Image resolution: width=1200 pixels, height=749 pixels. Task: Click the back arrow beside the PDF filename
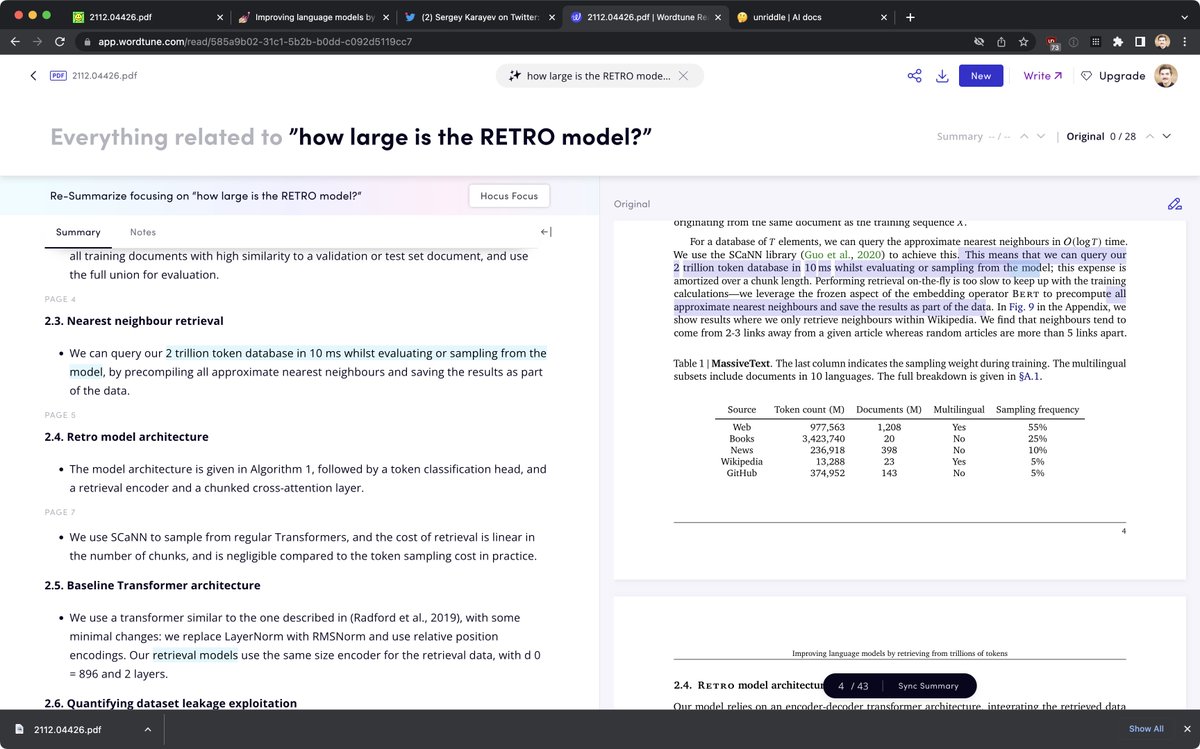tap(33, 76)
